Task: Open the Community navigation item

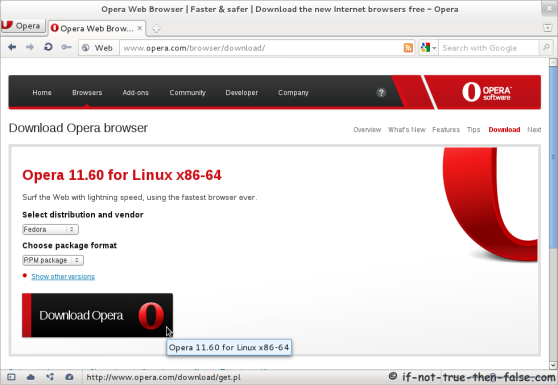Action: 188,93
